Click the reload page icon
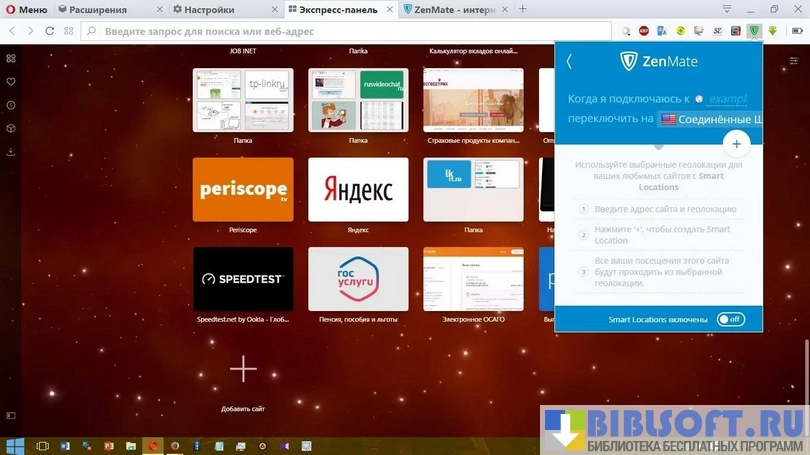Image resolution: width=810 pixels, height=455 pixels. click(x=50, y=31)
